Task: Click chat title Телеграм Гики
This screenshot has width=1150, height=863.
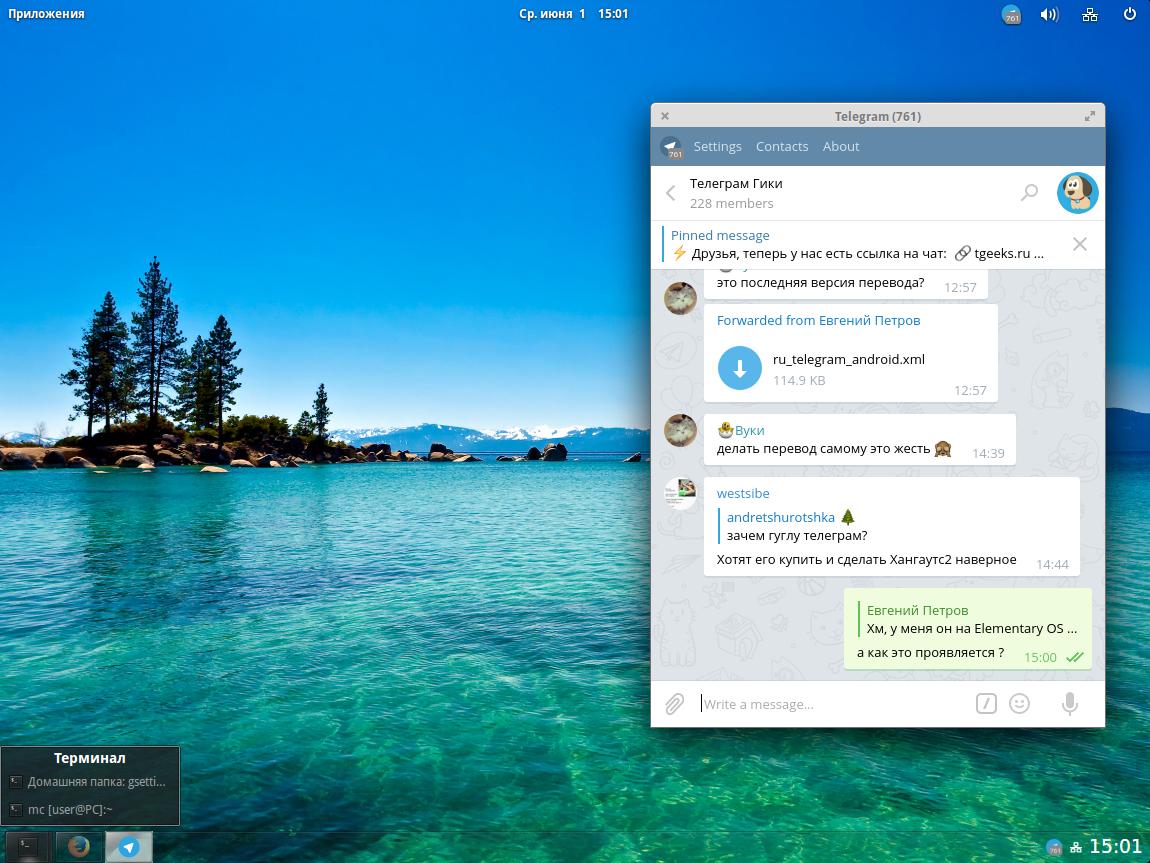Action: point(736,183)
